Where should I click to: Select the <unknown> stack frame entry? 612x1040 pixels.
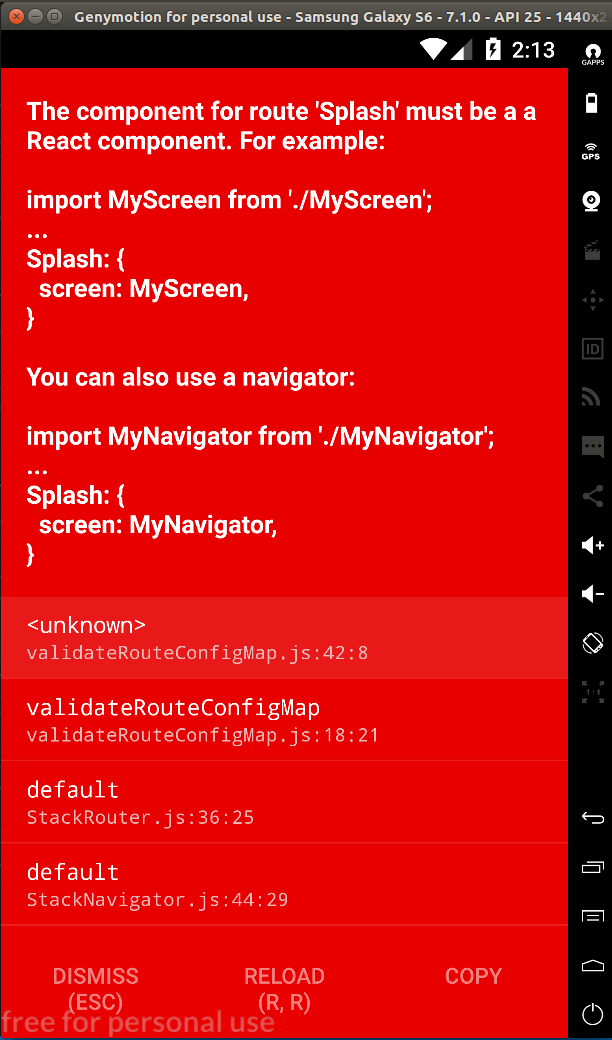pos(284,638)
